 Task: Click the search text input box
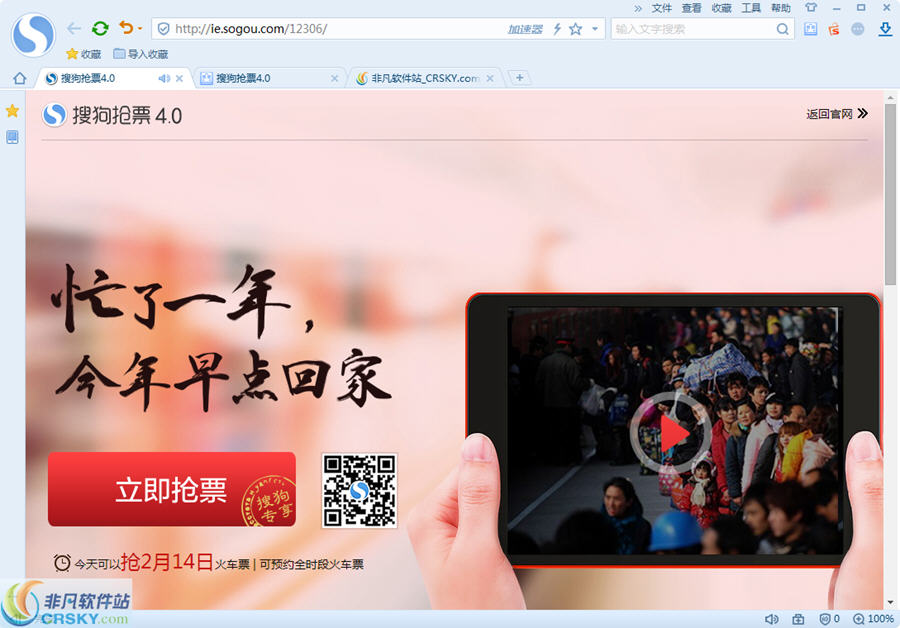693,29
